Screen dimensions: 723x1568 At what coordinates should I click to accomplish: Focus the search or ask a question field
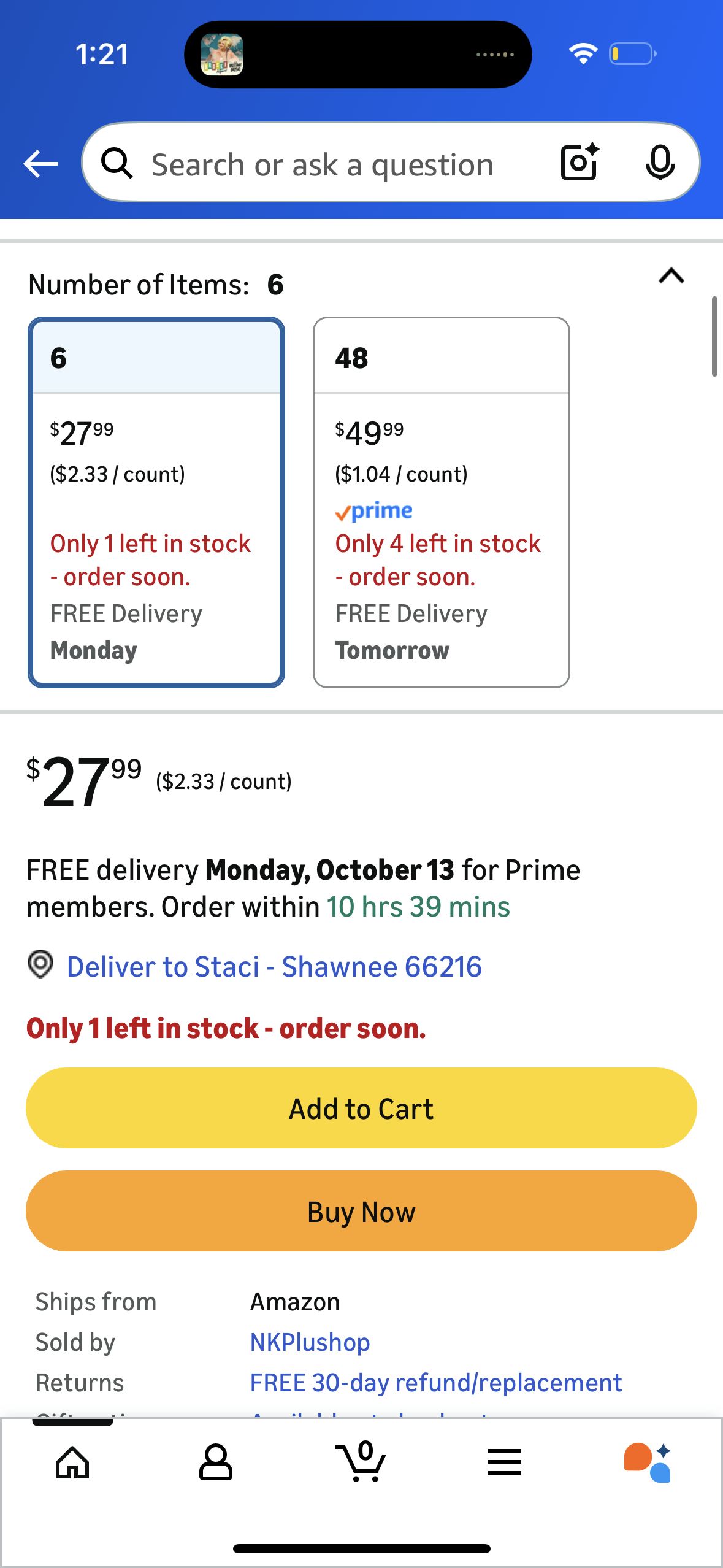point(323,164)
